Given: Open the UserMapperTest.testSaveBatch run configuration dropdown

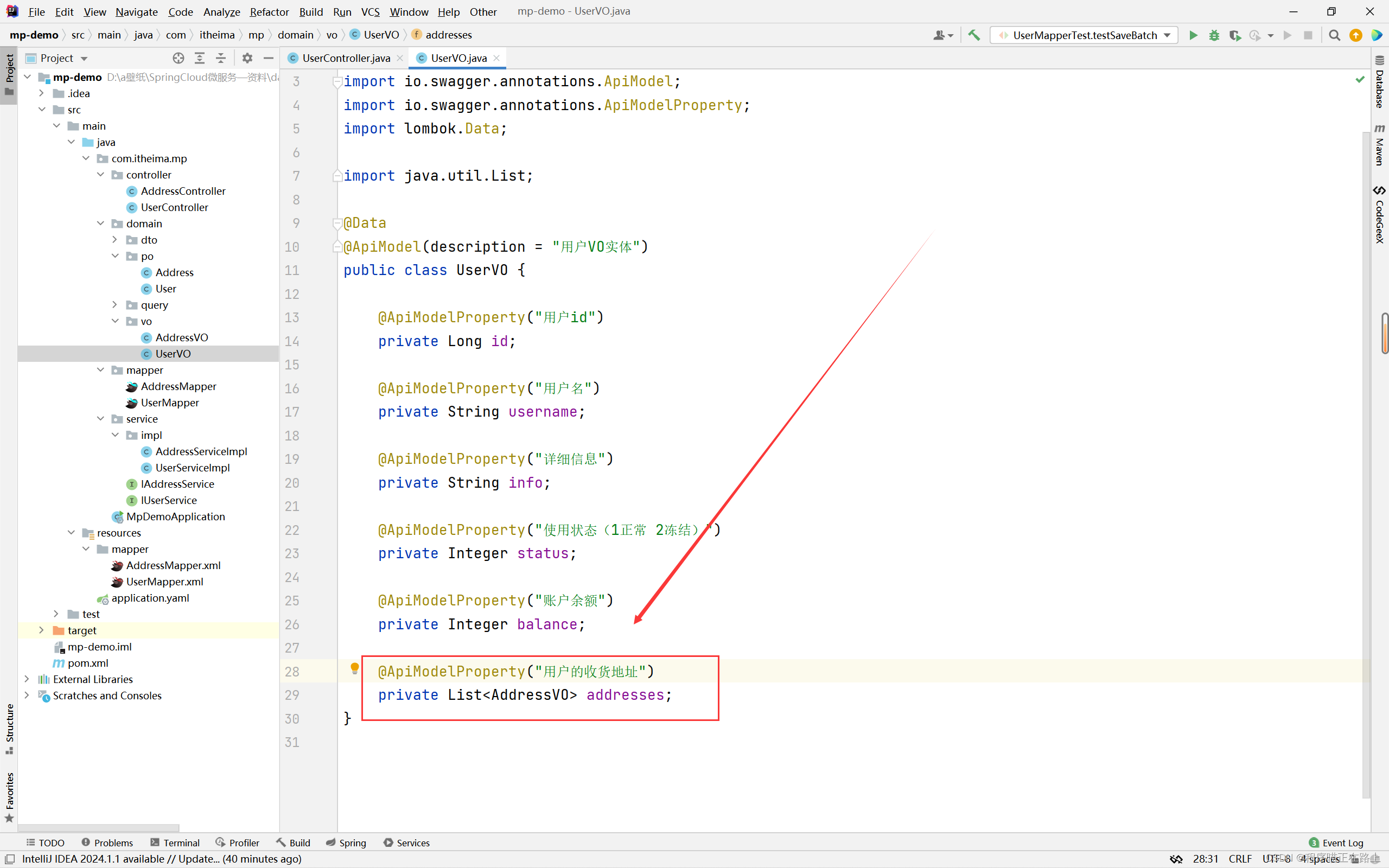Looking at the screenshot, I should (1084, 35).
